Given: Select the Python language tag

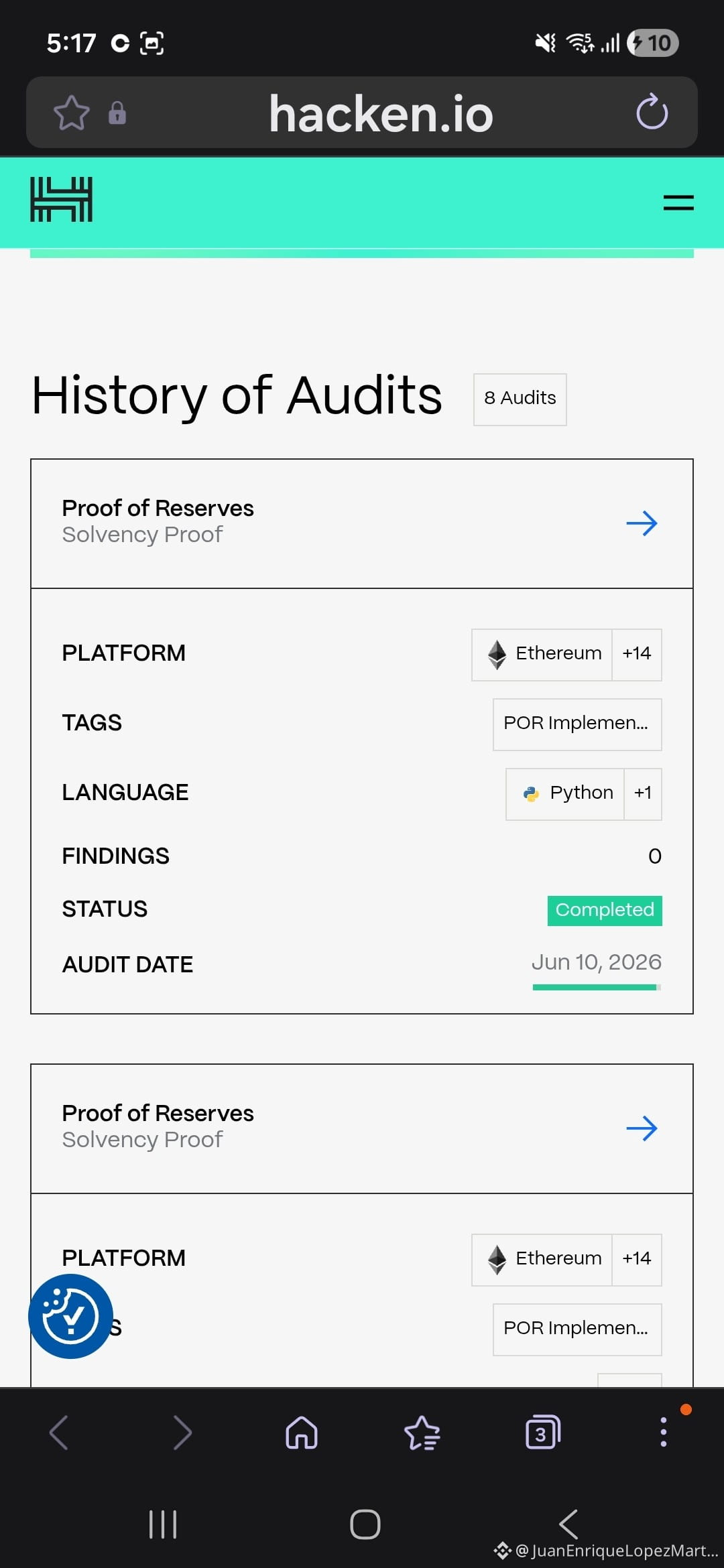Looking at the screenshot, I should [565, 793].
